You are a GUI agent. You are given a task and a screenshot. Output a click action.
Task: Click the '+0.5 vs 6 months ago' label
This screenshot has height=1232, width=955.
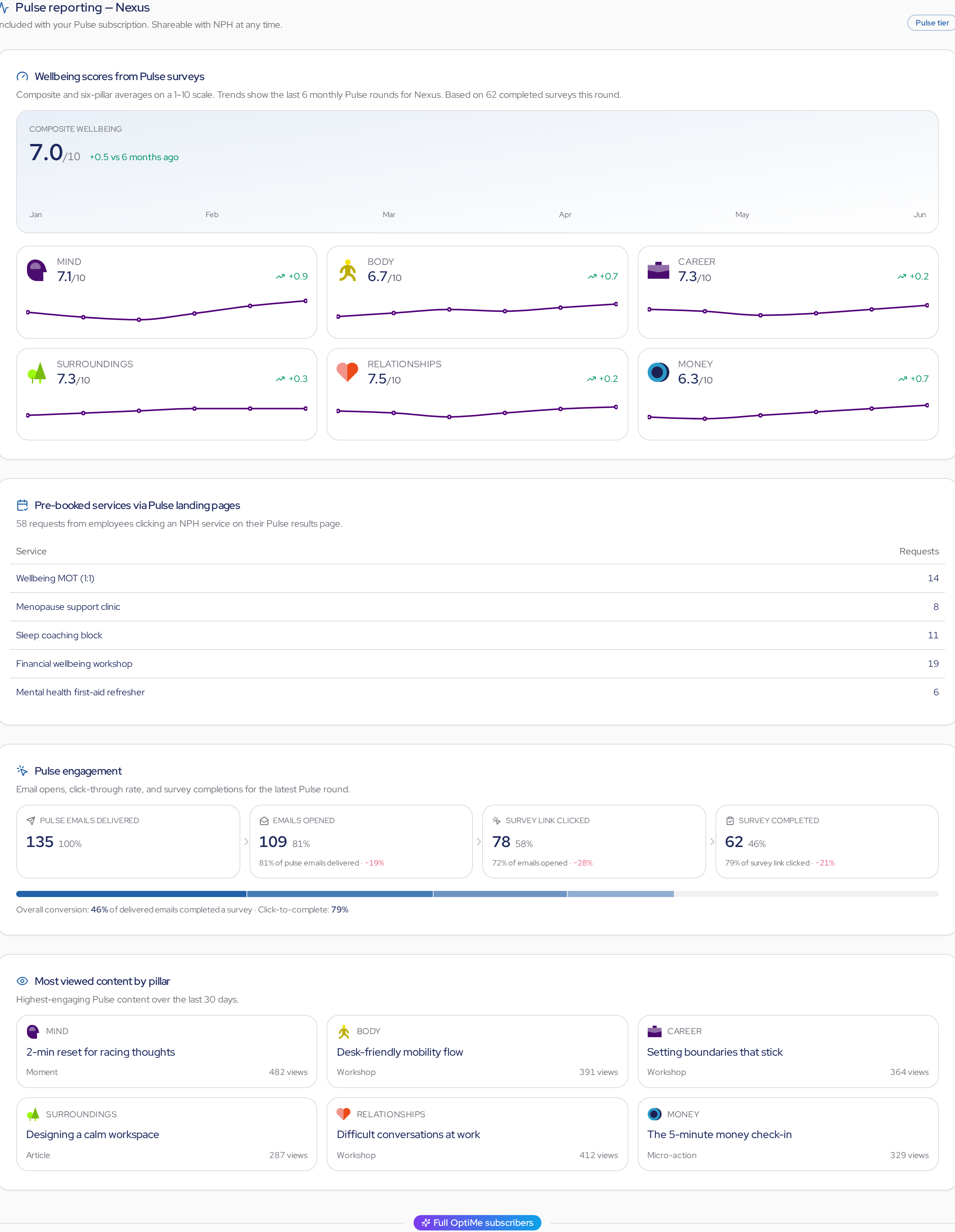point(134,157)
